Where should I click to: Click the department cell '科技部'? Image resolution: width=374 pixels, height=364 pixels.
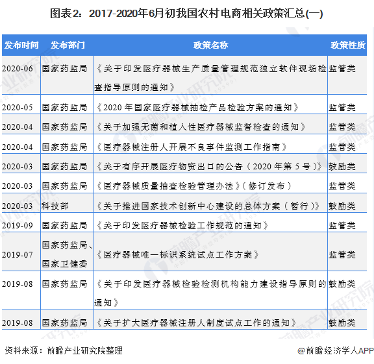55,206
